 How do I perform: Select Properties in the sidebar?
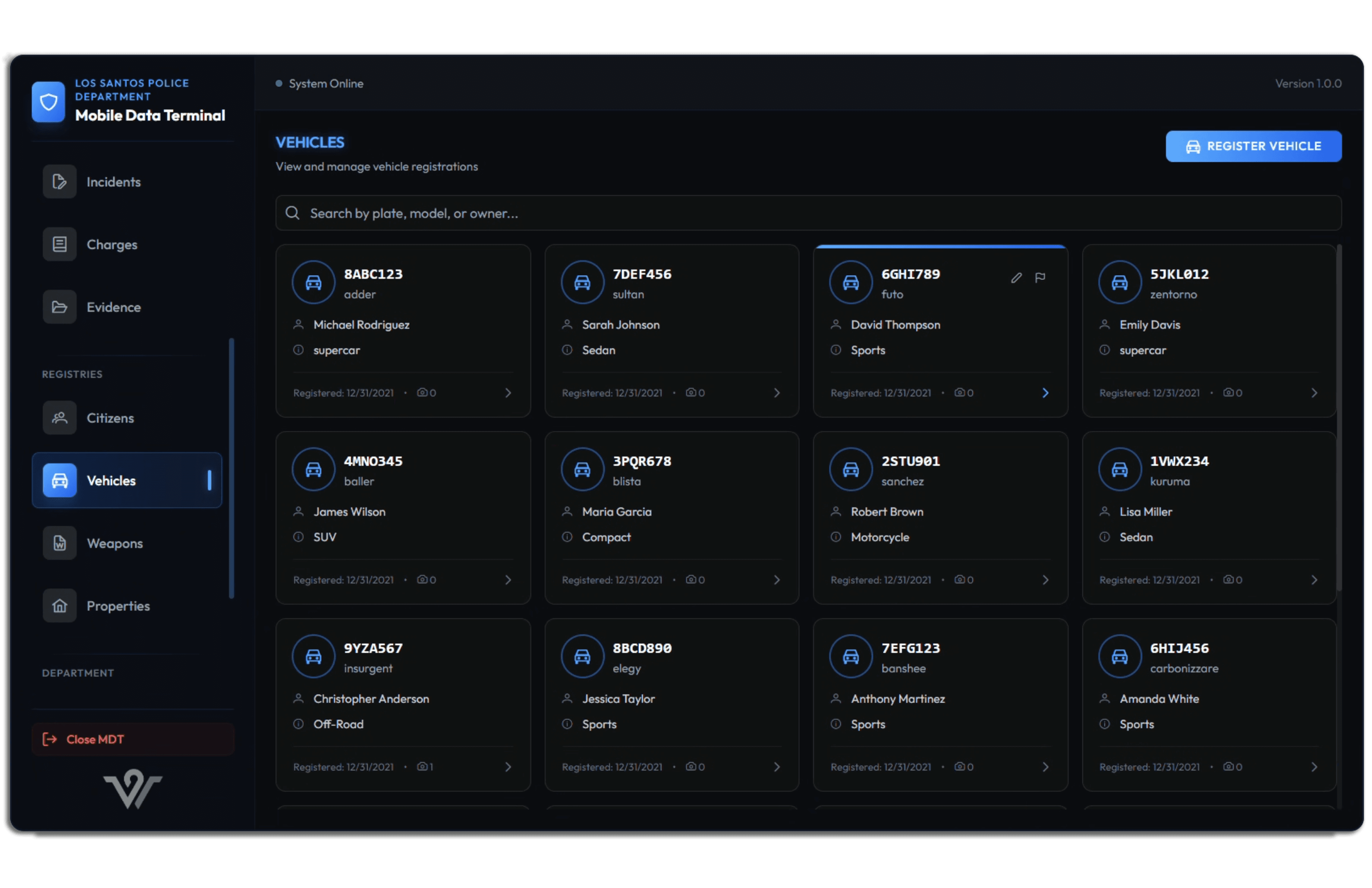click(127, 606)
